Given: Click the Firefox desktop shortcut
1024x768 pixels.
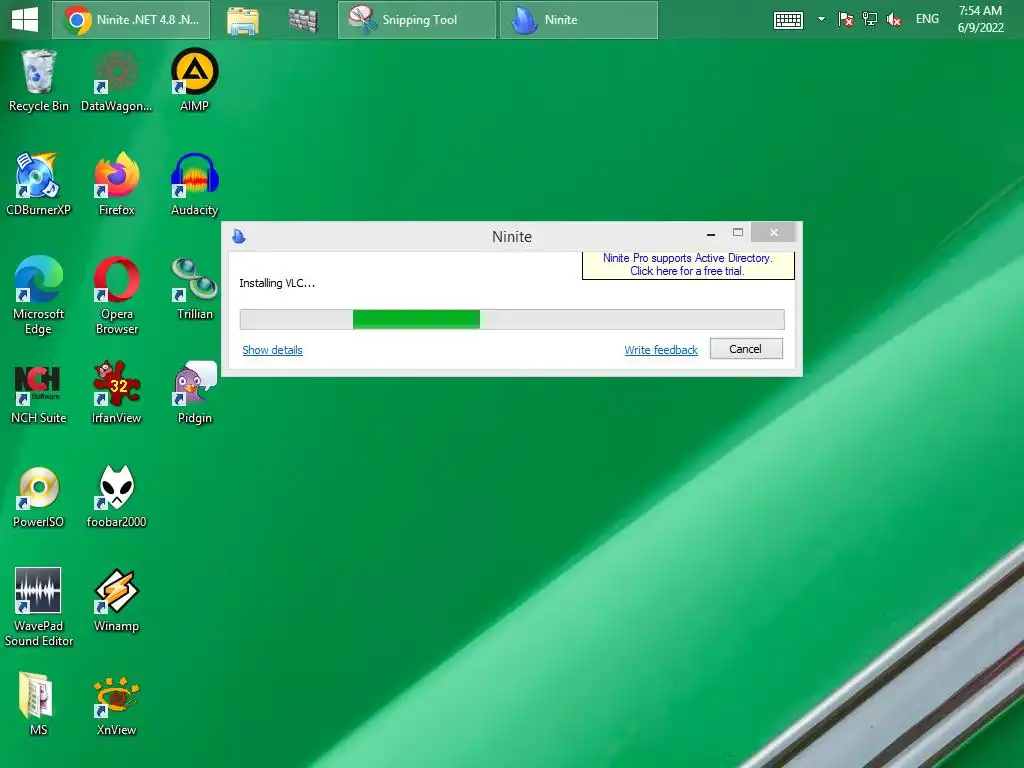Looking at the screenshot, I should click(116, 185).
